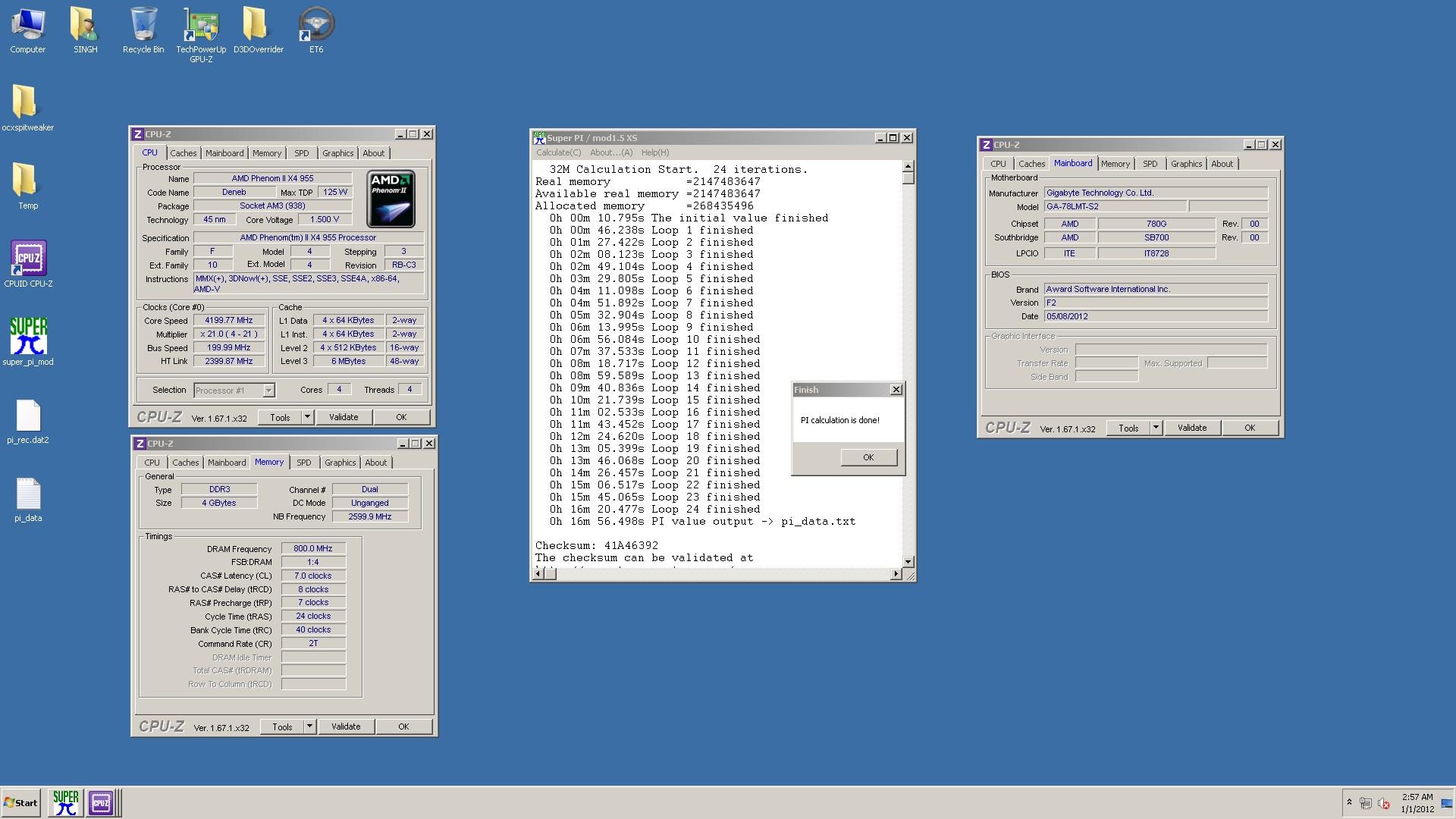This screenshot has width=1456, height=819.
Task: Launch the ET6 shortcut icon
Action: coord(316,30)
